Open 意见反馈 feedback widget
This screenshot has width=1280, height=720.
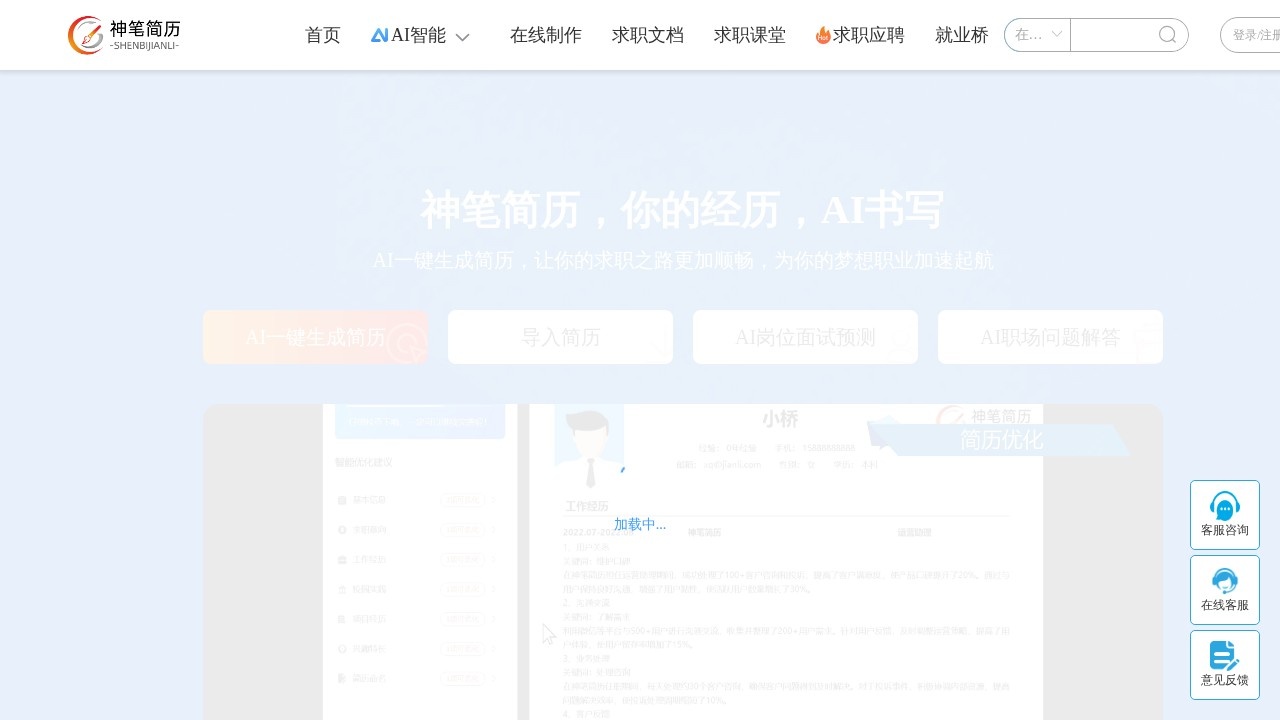point(1225,665)
